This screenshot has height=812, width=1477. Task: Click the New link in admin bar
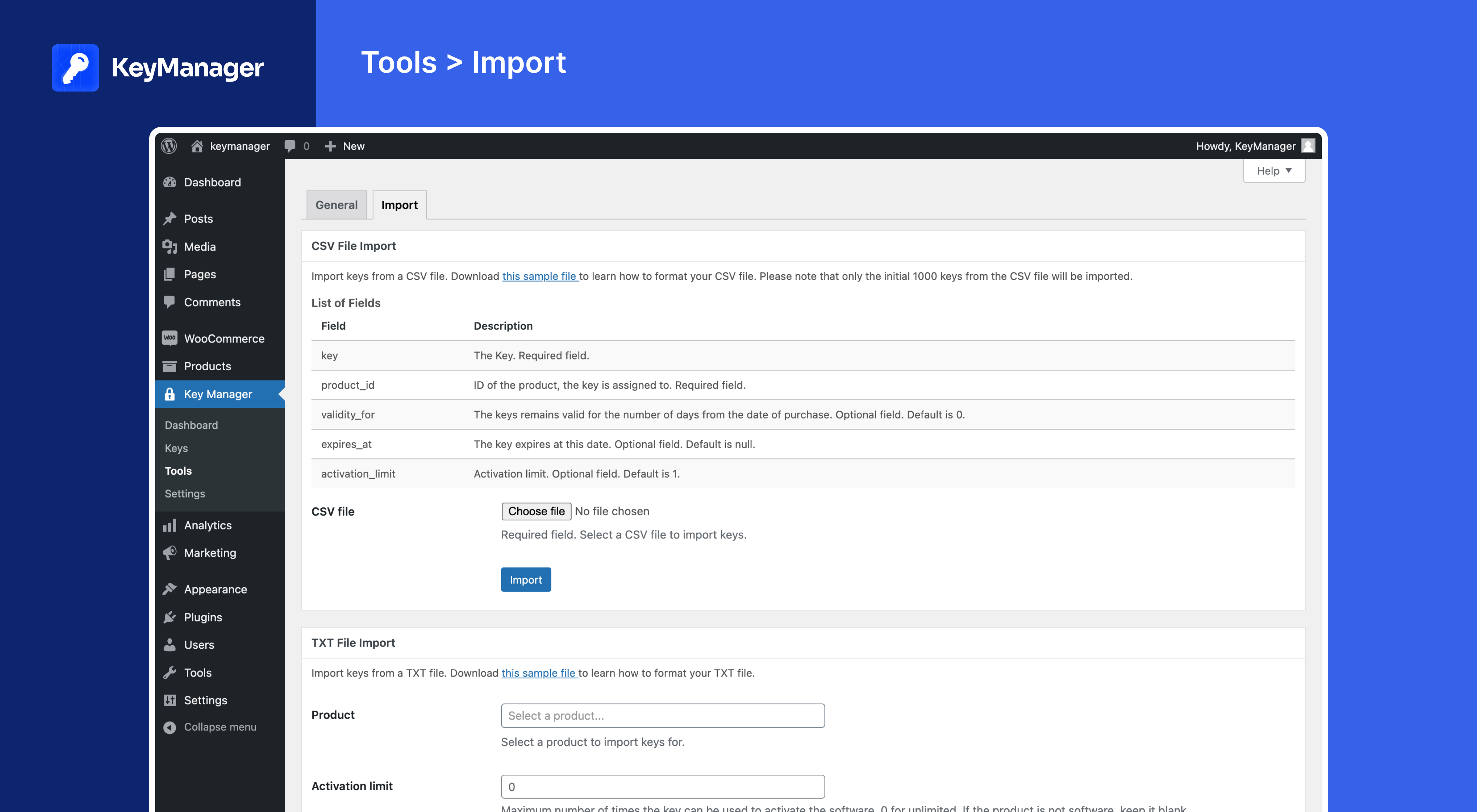pyautogui.click(x=354, y=146)
